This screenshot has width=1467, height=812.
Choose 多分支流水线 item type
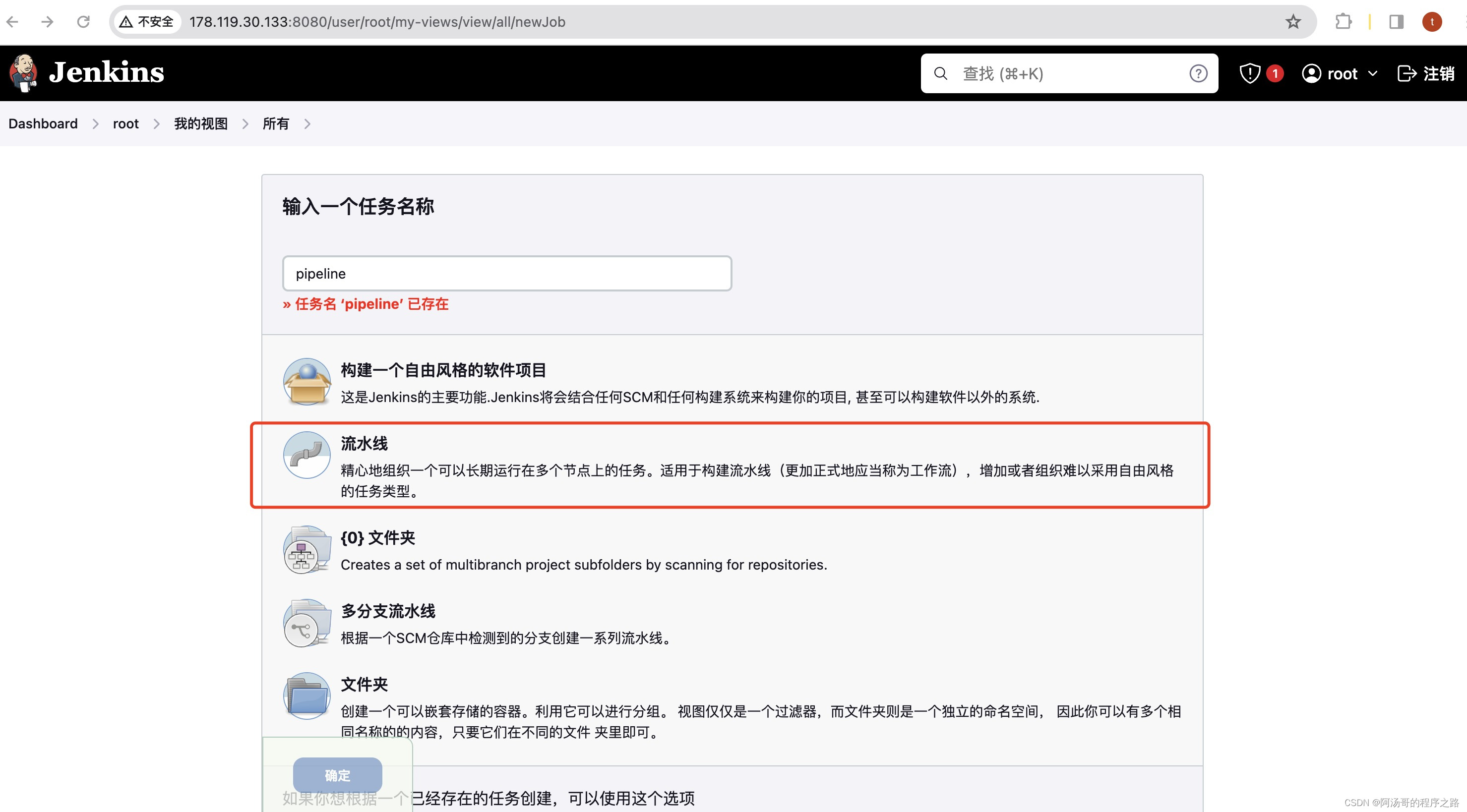point(733,623)
